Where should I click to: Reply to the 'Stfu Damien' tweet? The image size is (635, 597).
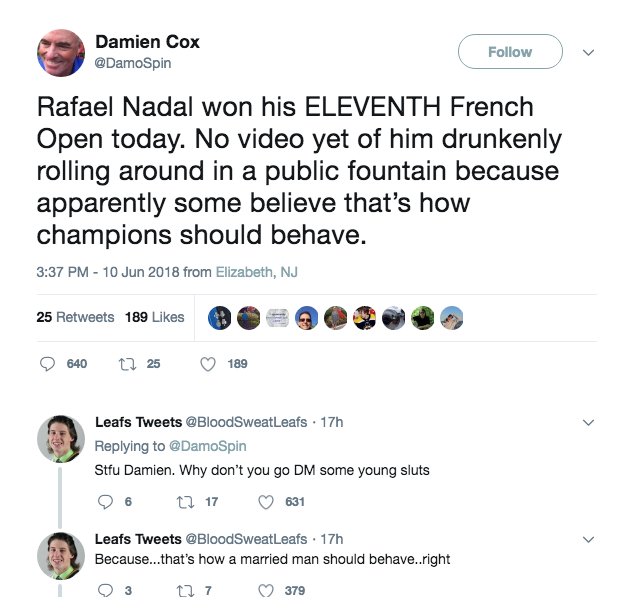click(104, 502)
